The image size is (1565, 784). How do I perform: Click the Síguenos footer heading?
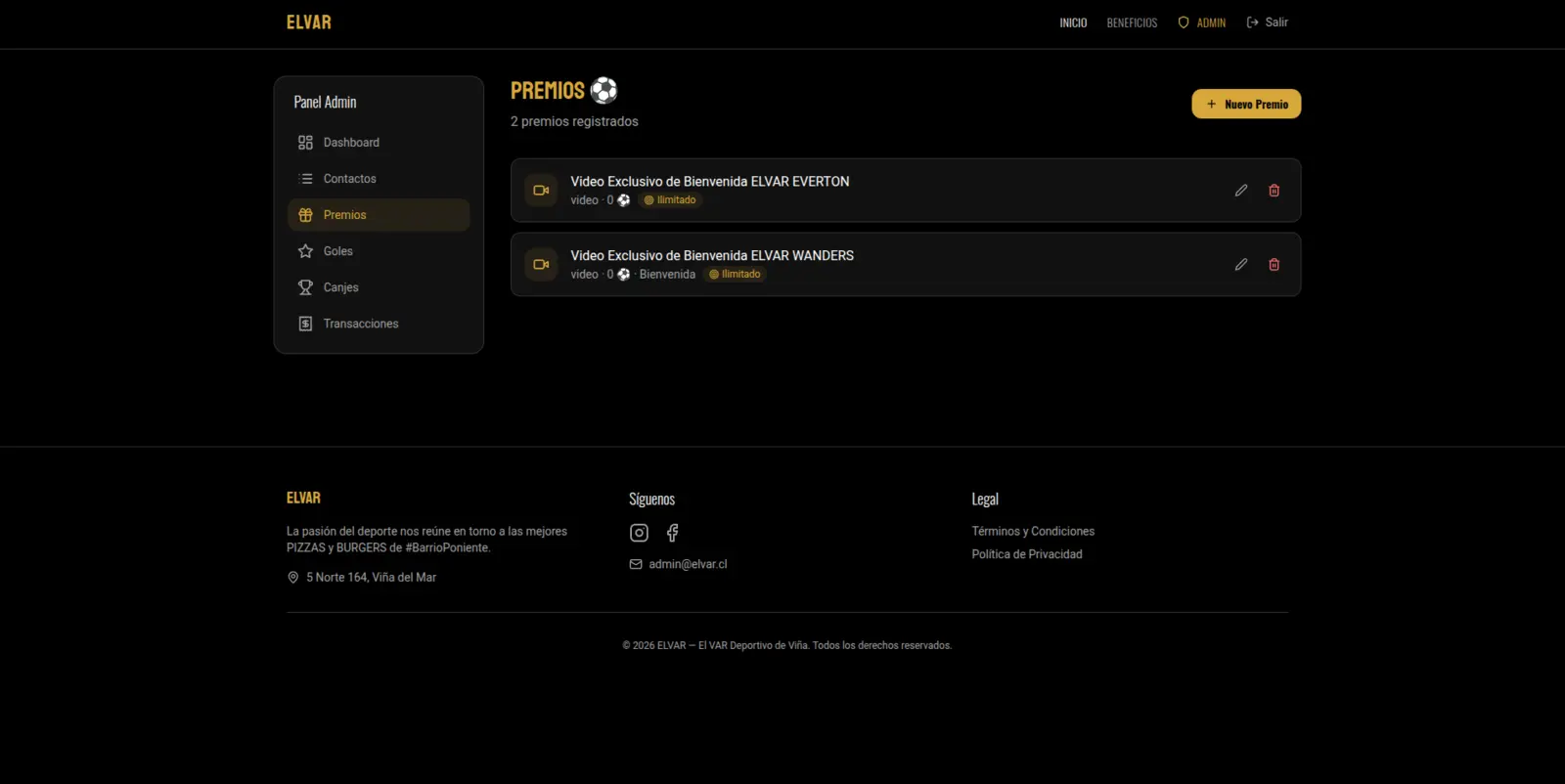click(651, 499)
